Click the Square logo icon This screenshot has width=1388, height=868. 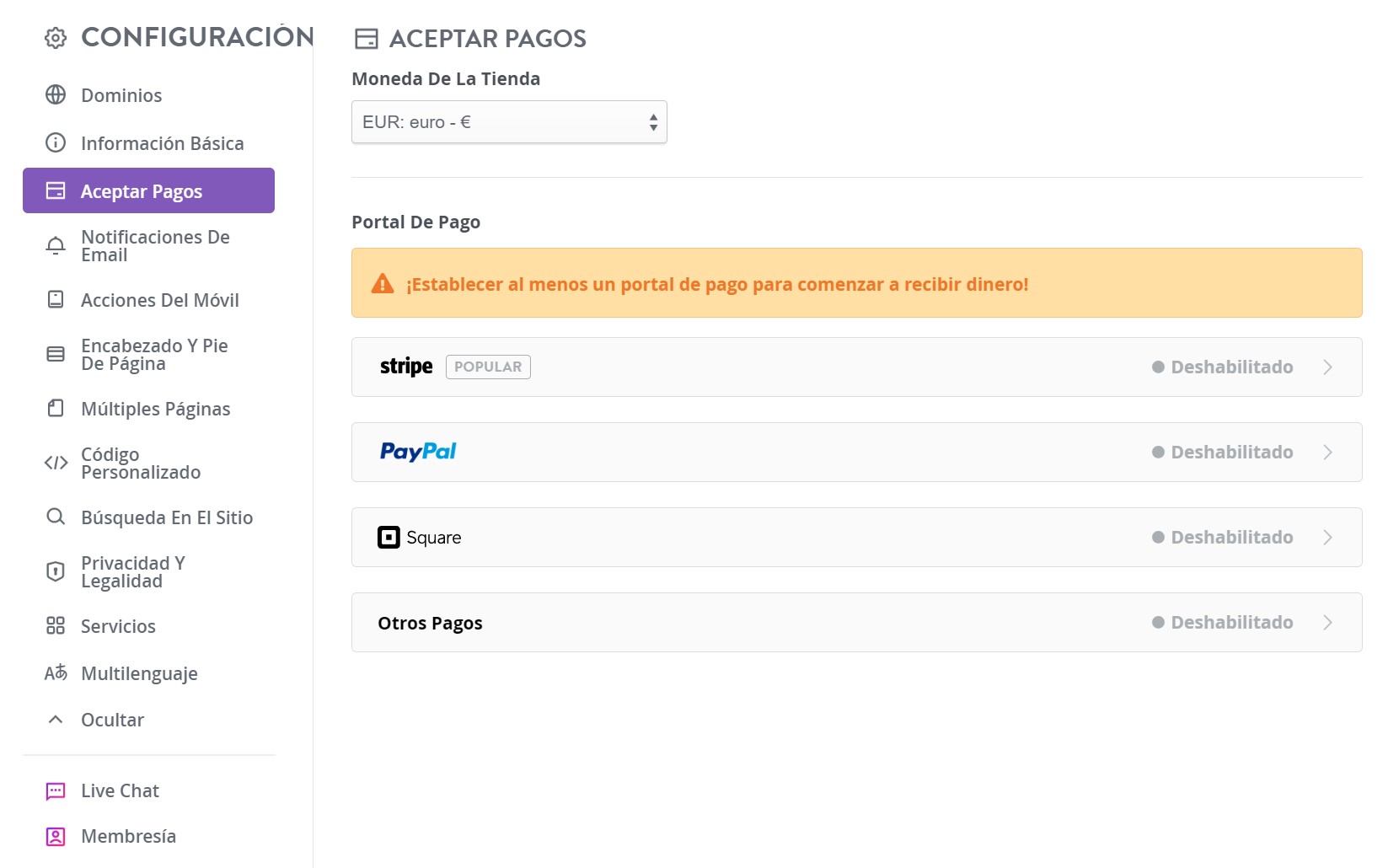coord(389,538)
